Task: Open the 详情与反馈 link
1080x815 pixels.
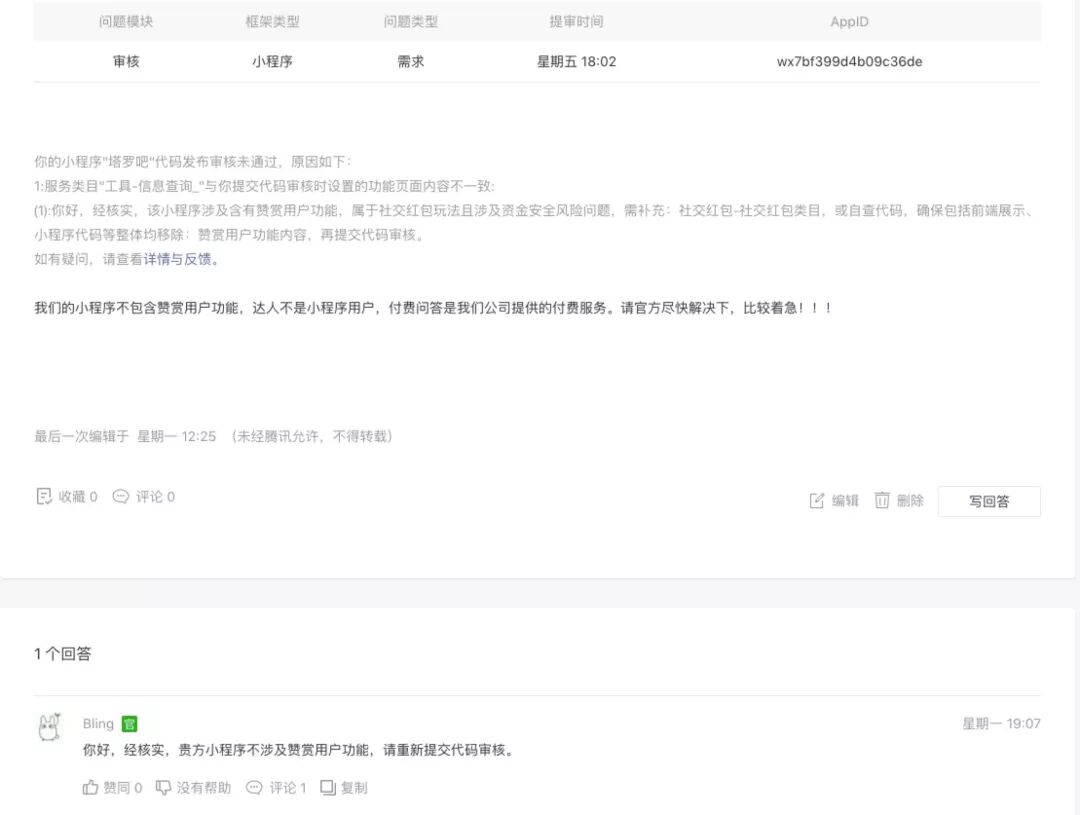Action: pyautogui.click(x=178, y=259)
